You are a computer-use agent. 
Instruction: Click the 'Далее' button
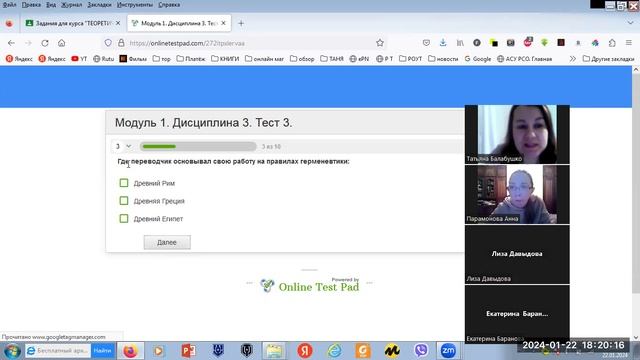167,242
